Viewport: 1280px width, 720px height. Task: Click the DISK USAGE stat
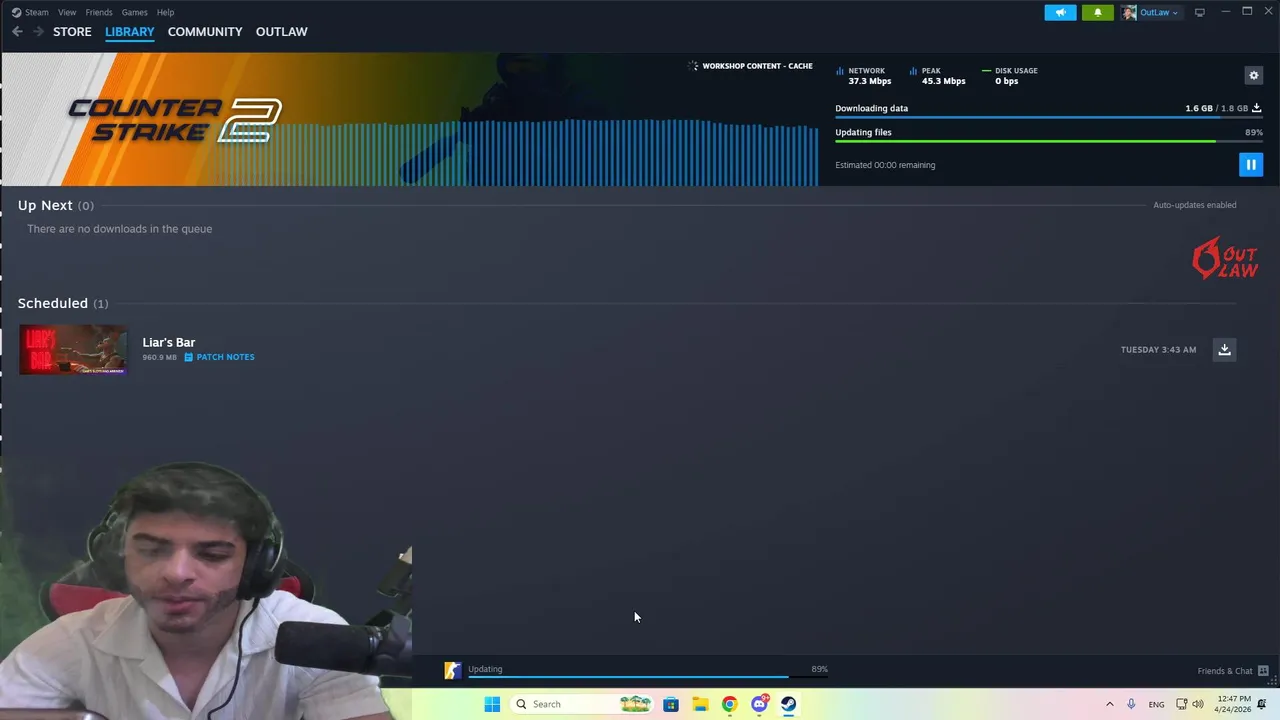(1010, 76)
